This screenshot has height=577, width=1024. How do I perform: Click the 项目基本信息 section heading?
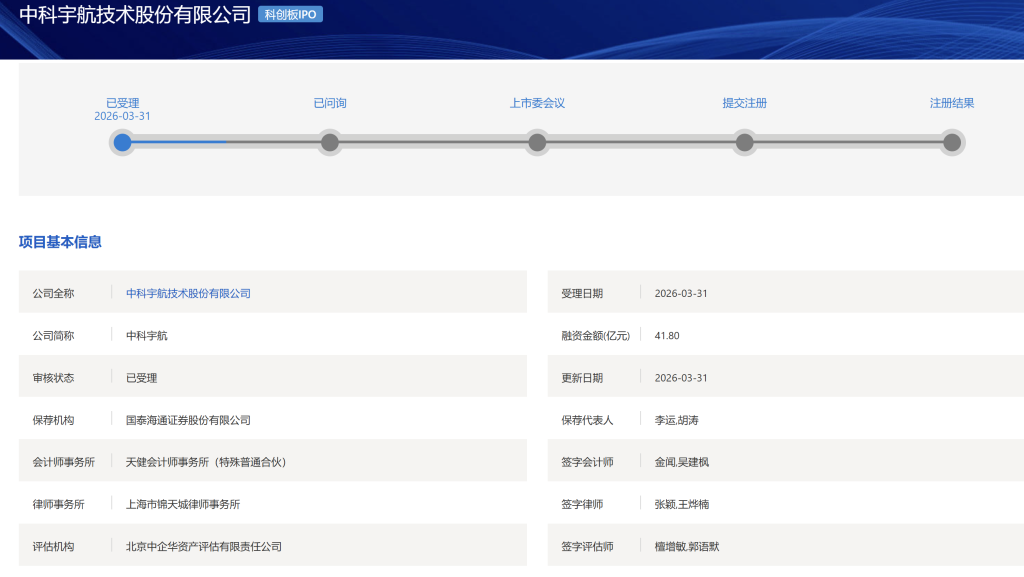[60, 242]
